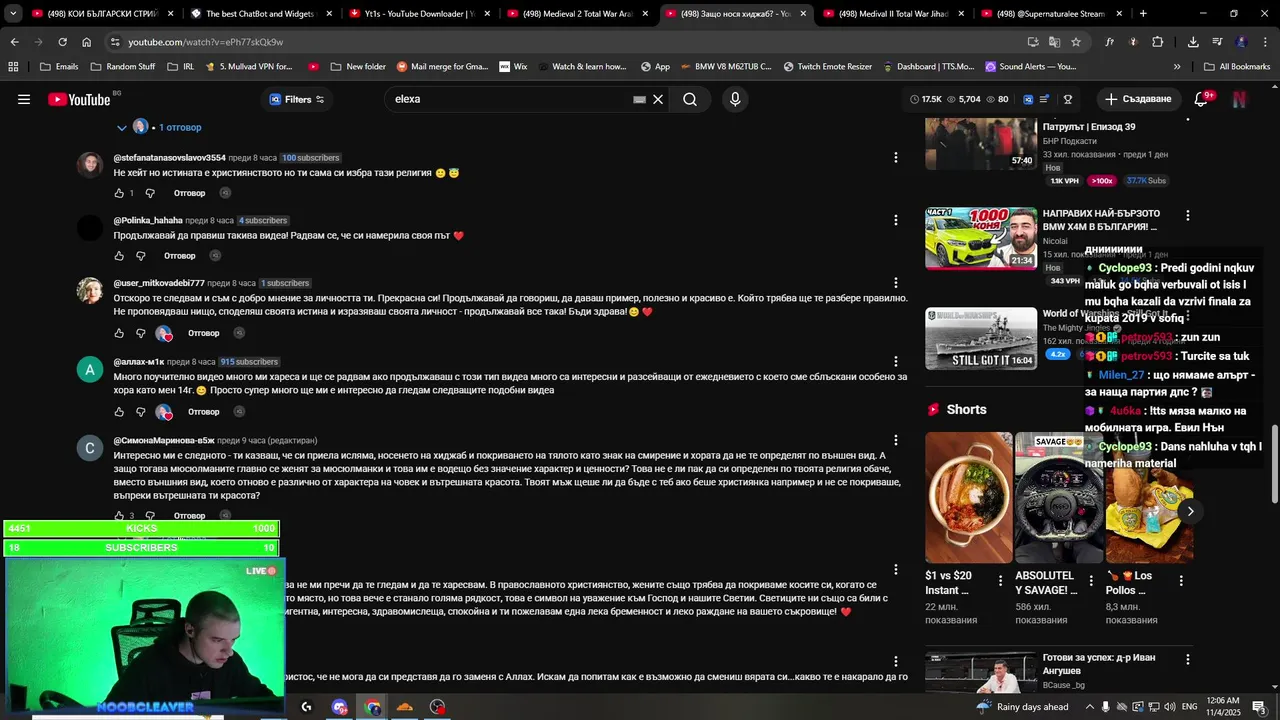Open browser home page
The image size is (1280, 720).
[x=86, y=42]
